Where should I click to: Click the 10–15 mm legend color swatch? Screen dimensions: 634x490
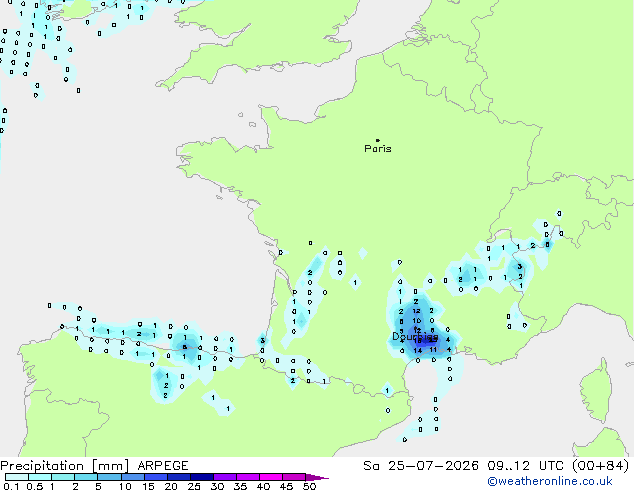click(x=132, y=477)
